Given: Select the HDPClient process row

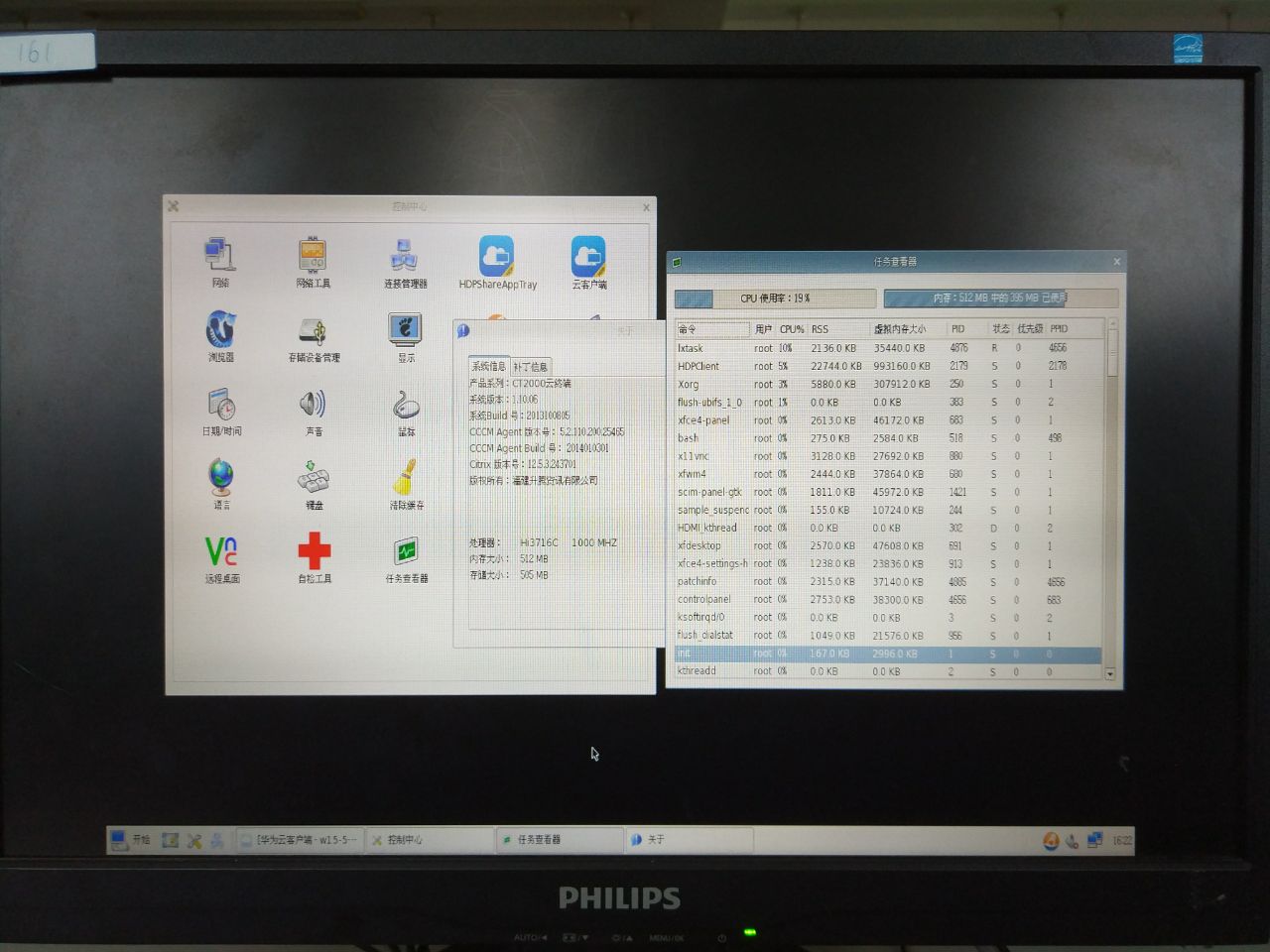Looking at the screenshot, I should [888, 366].
